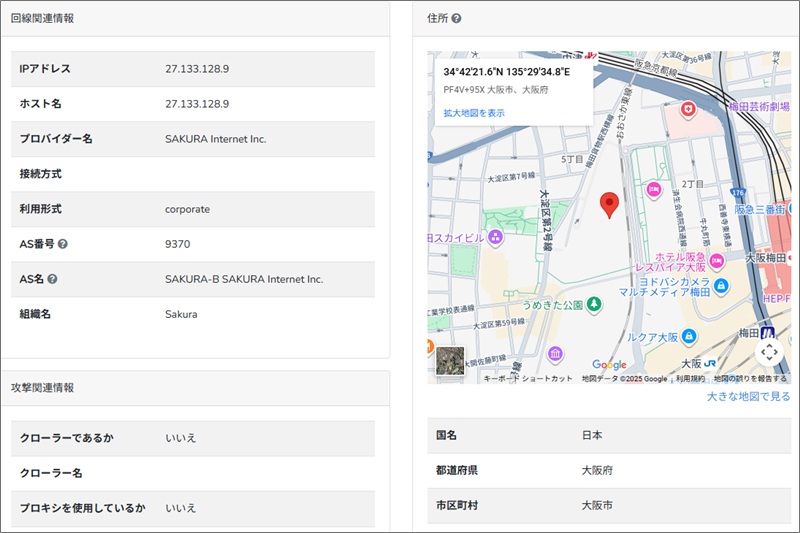The image size is (800, 533).
Task: Open キーボード ショートカット on map footer
Action: click(528, 379)
